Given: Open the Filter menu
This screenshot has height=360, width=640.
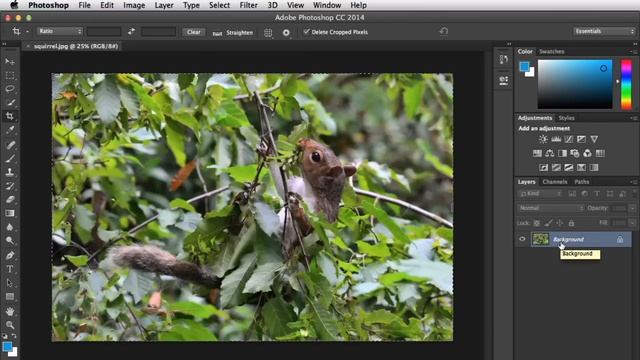Looking at the screenshot, I should coord(248,5).
